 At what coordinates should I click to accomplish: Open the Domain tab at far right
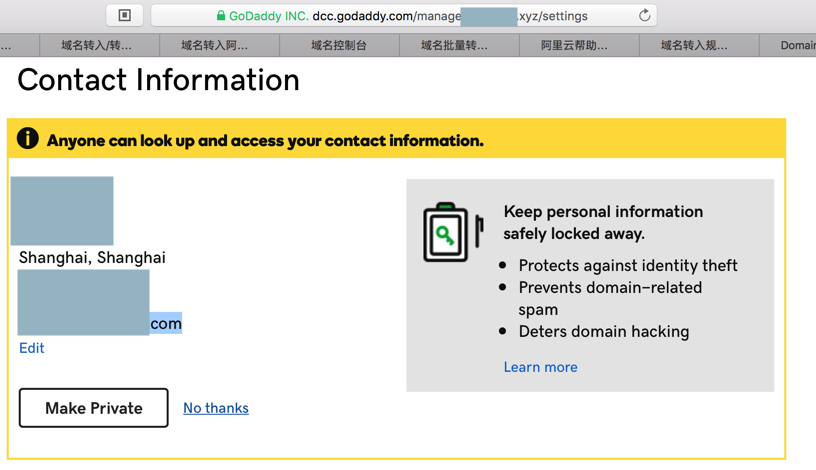pyautogui.click(x=797, y=45)
